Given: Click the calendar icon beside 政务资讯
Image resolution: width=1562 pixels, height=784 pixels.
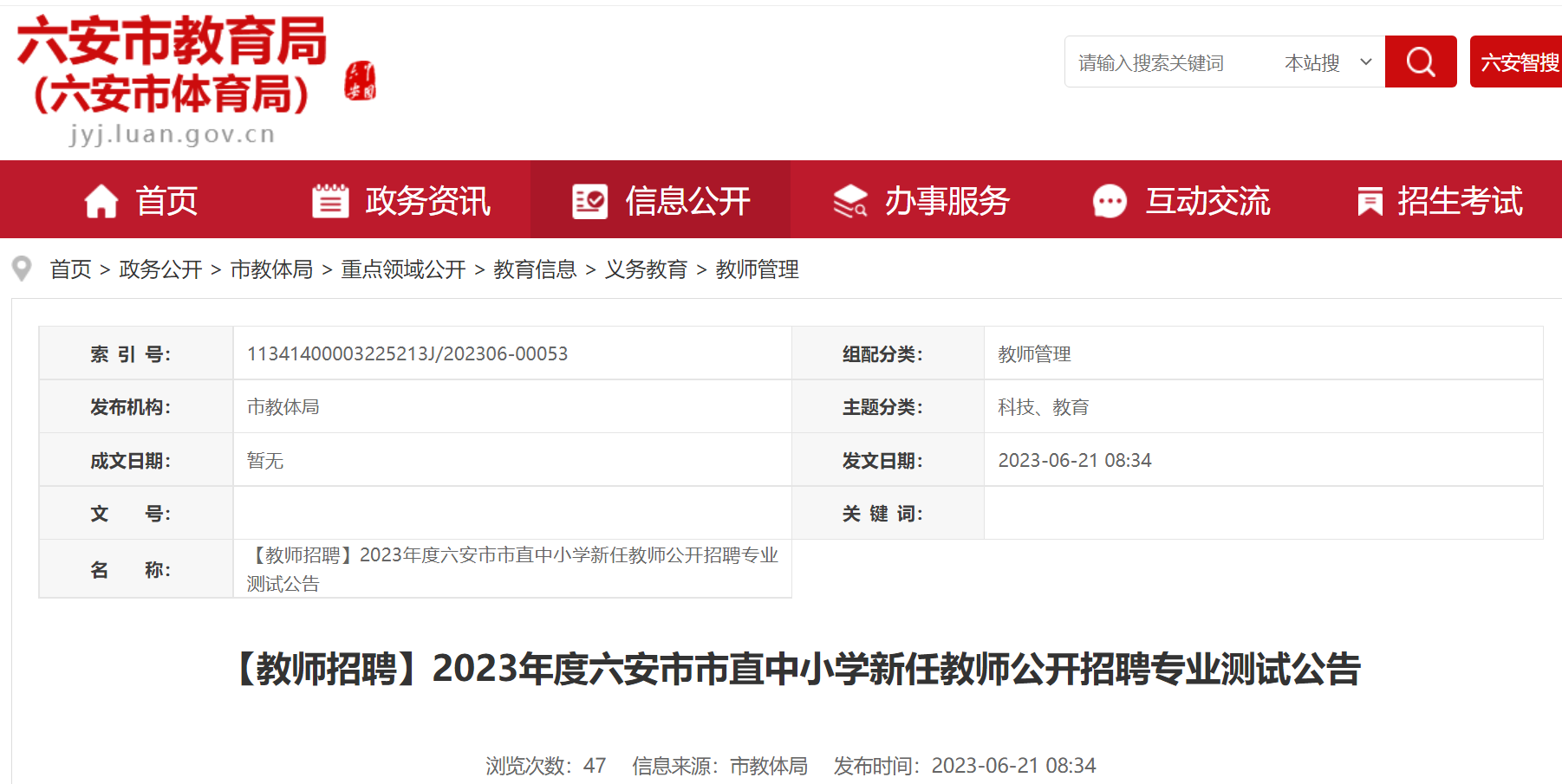Looking at the screenshot, I should 330,202.
